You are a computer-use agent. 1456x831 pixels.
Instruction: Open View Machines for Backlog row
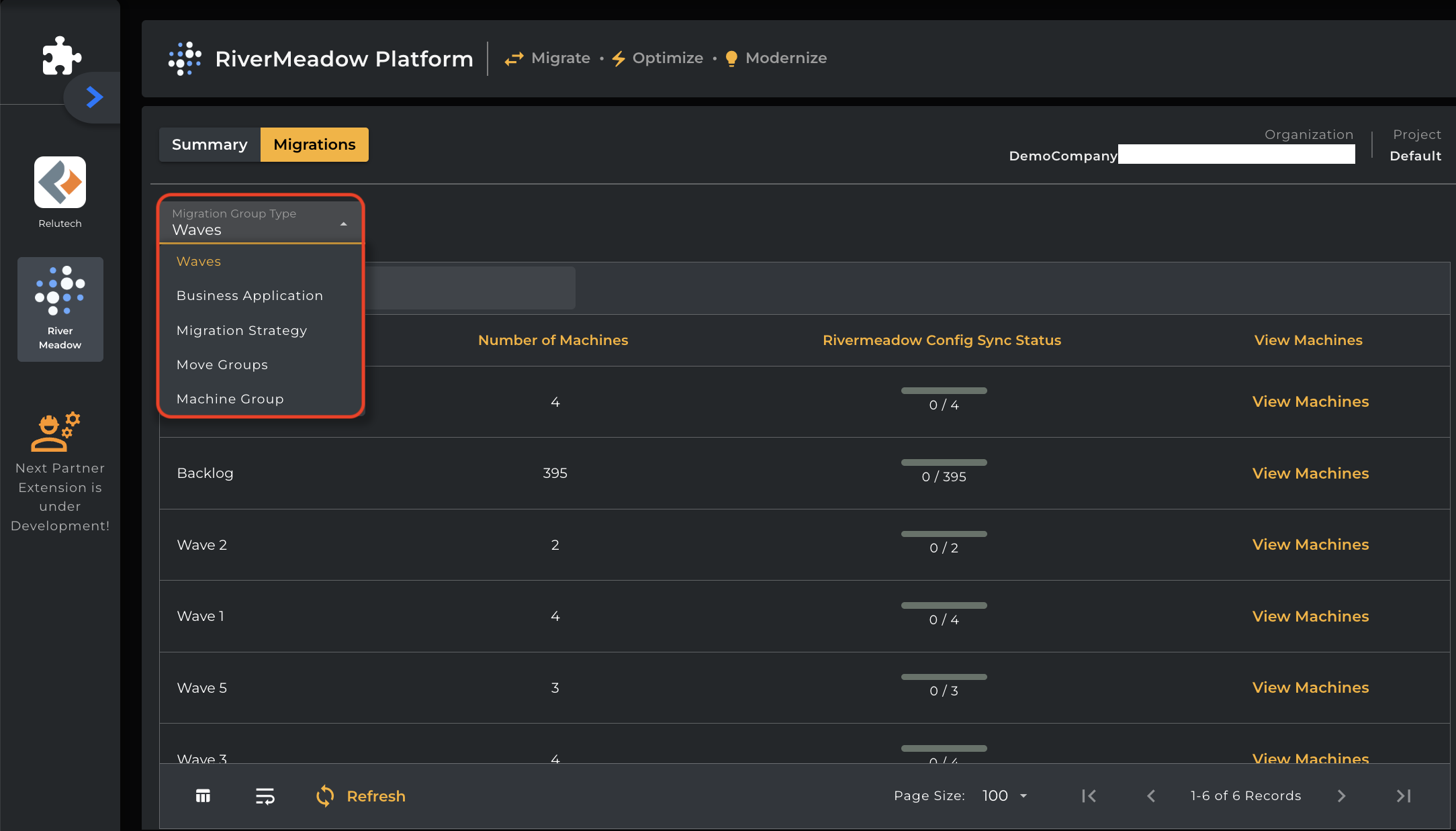1310,473
